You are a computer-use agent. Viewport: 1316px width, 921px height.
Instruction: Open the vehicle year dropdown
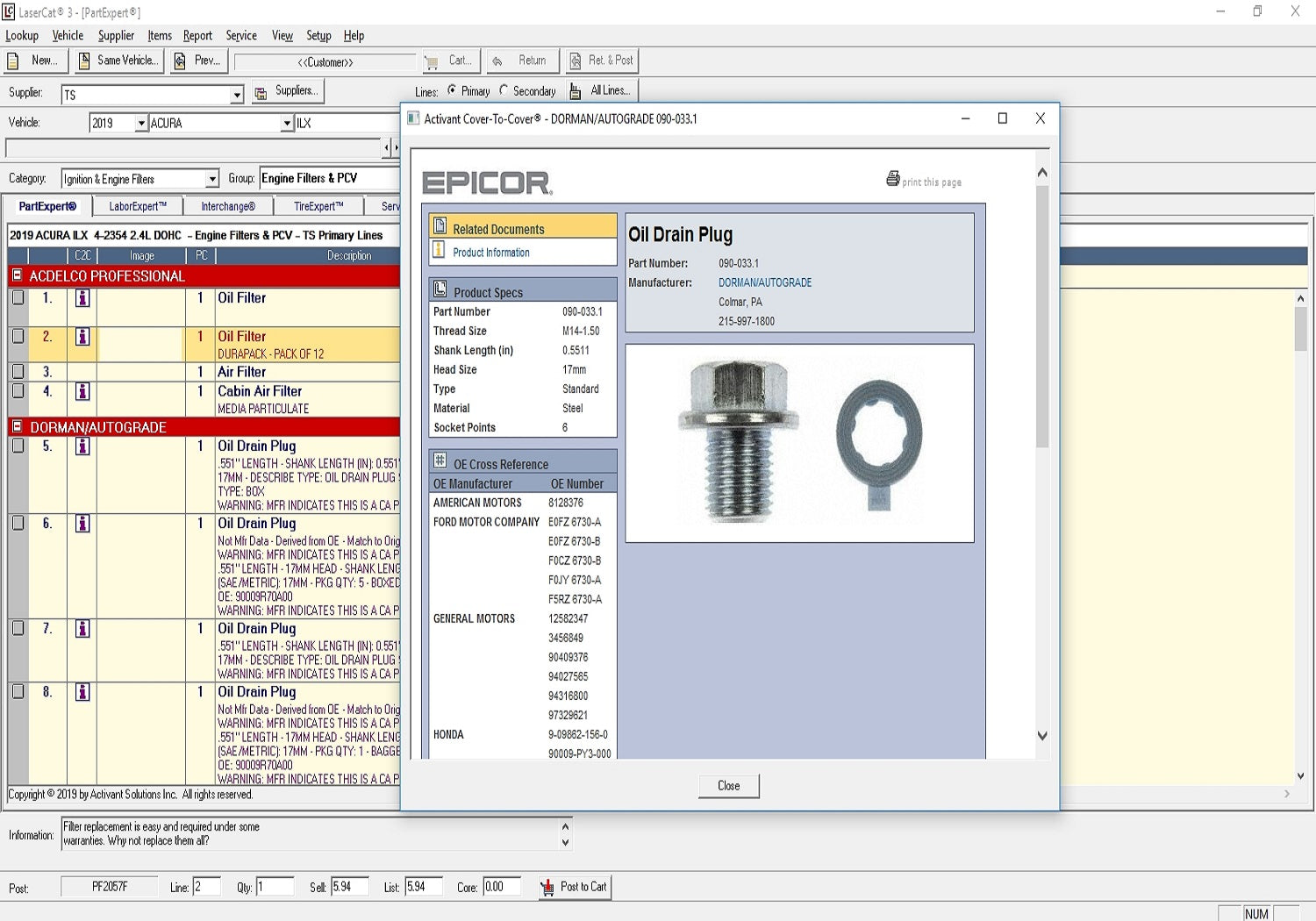pos(140,124)
